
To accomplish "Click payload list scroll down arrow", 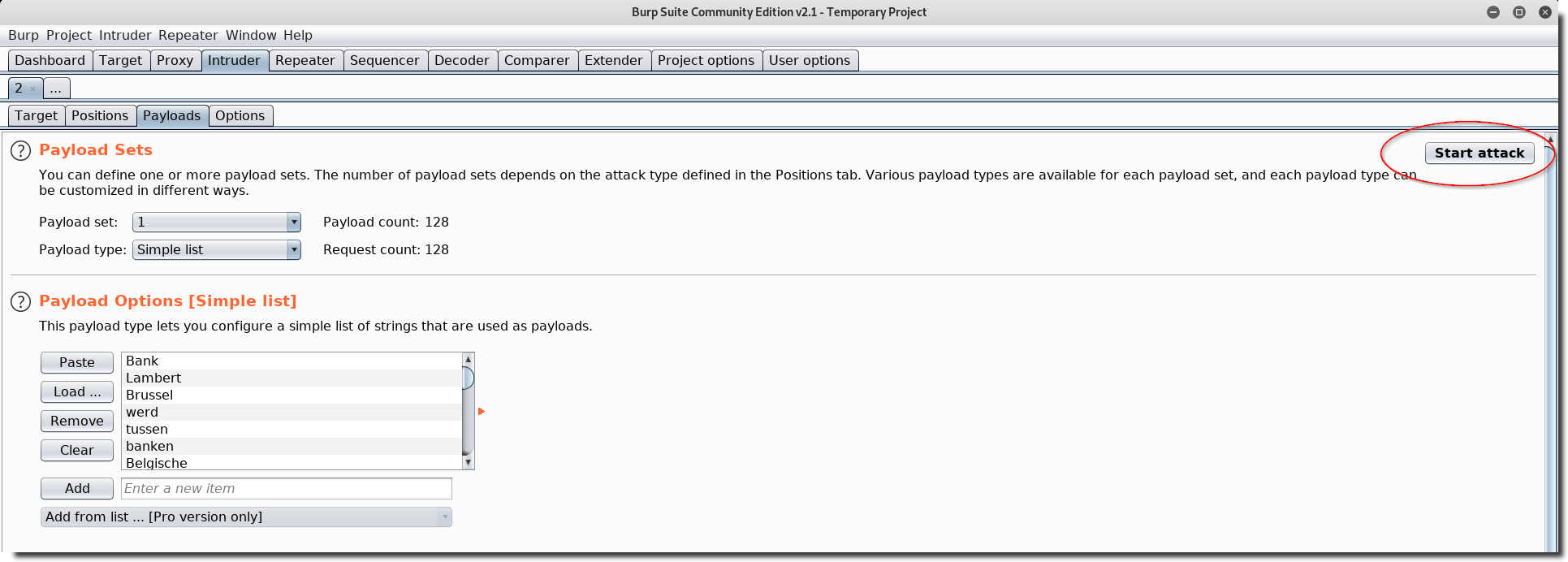I will (x=468, y=462).
